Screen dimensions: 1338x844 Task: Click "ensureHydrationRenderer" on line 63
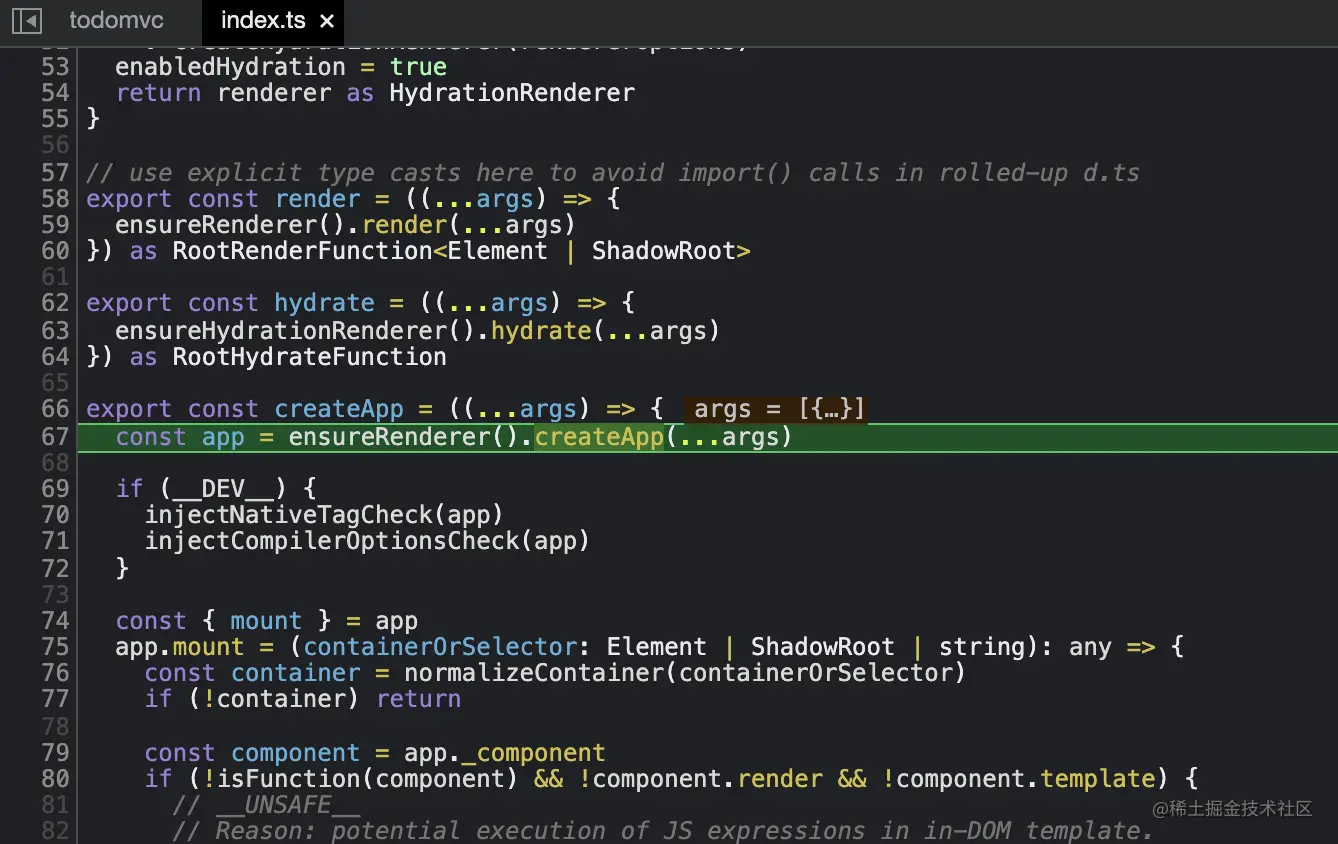pyautogui.click(x=281, y=331)
